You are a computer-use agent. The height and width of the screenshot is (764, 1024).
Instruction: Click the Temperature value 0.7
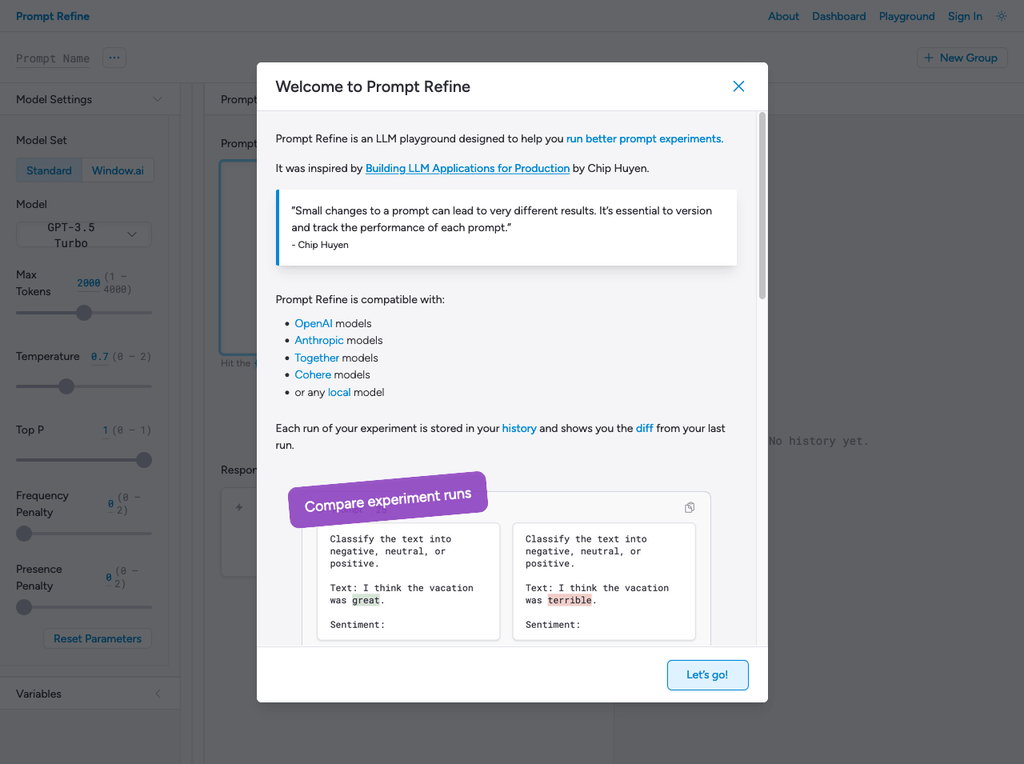99,357
